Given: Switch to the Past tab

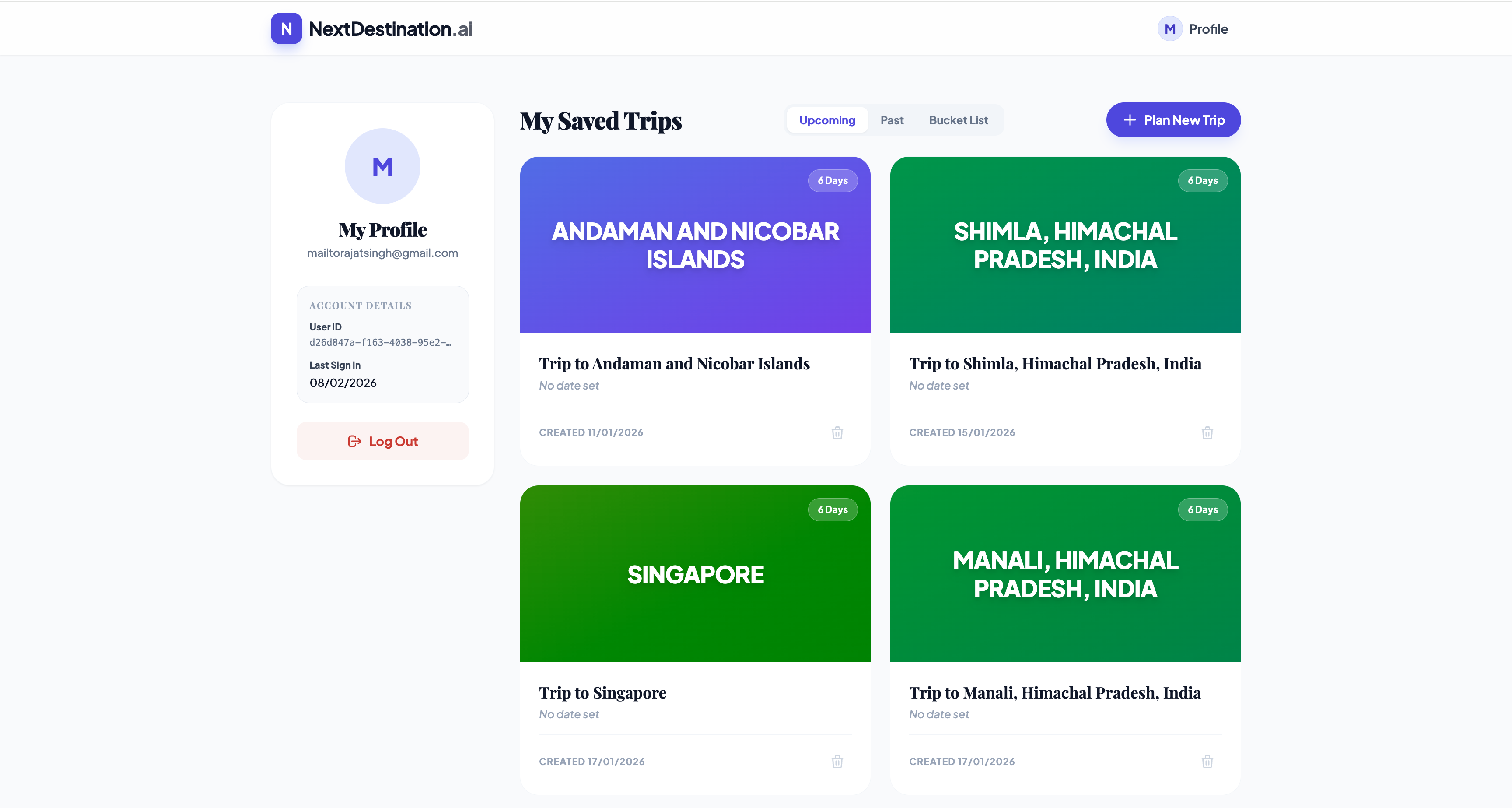Looking at the screenshot, I should 892,120.
